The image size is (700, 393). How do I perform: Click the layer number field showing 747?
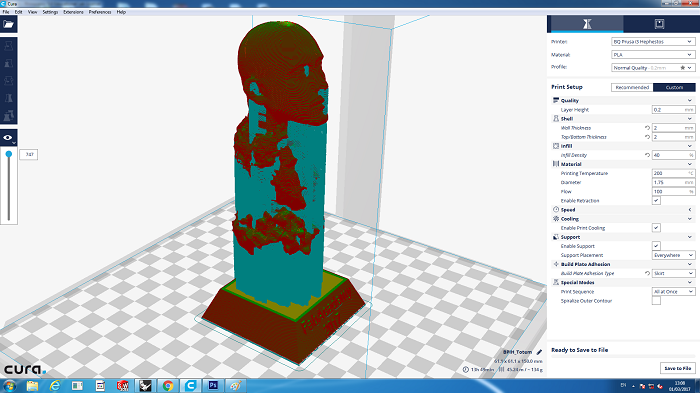click(x=29, y=155)
